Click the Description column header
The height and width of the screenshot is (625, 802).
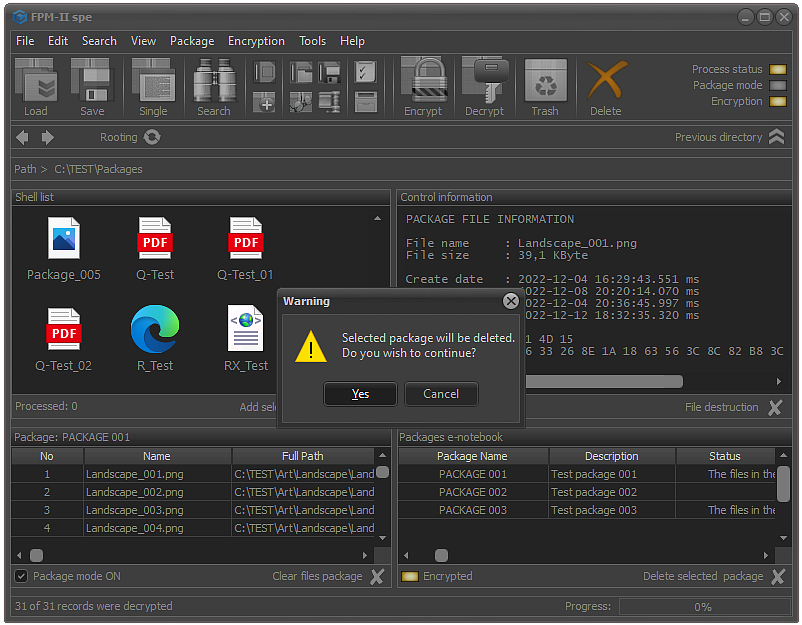[612, 456]
